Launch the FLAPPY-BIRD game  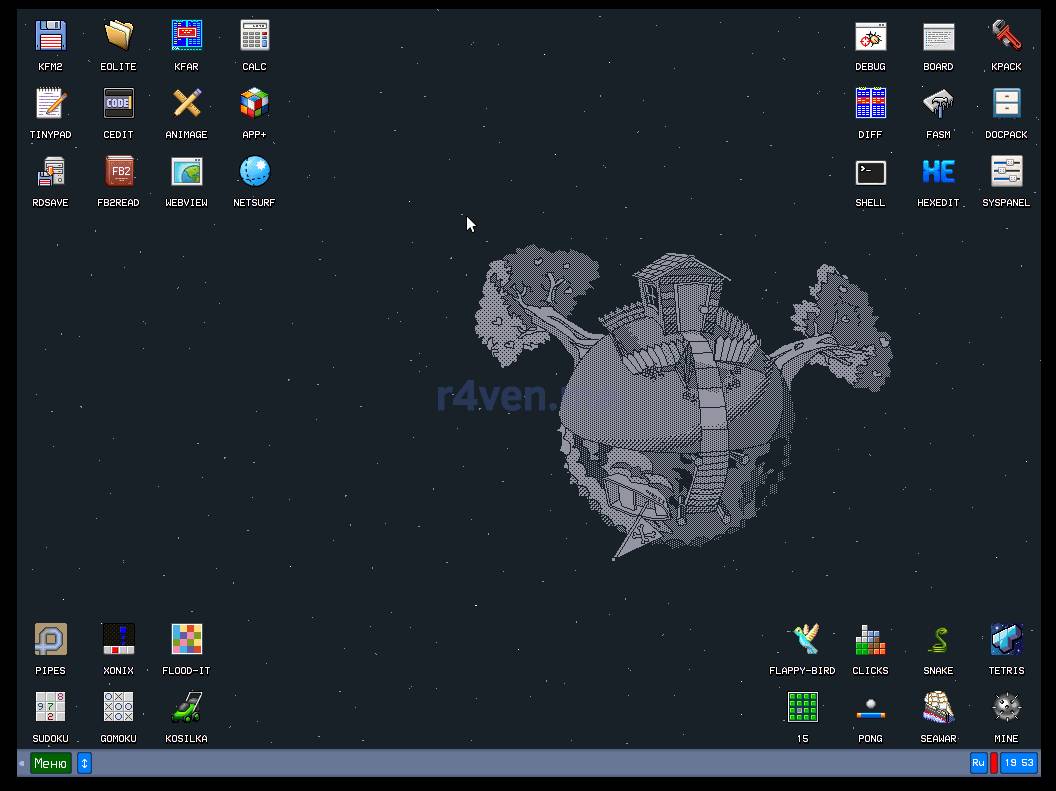click(x=802, y=640)
